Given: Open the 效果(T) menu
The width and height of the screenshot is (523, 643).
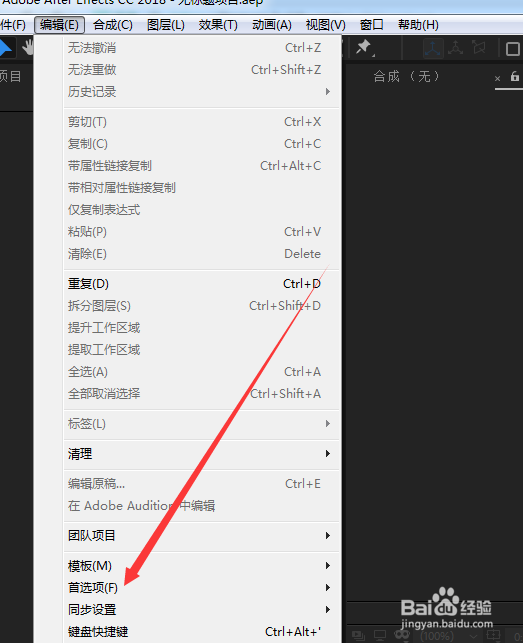Looking at the screenshot, I should pos(218,25).
